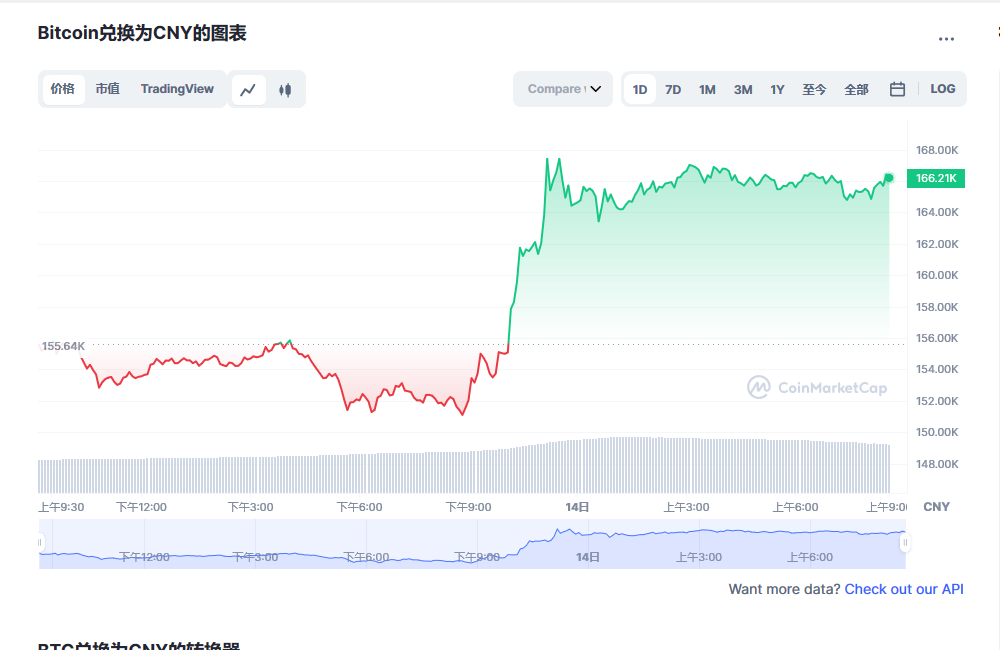Open the three-dot options menu
This screenshot has width=1000, height=650.
[946, 38]
